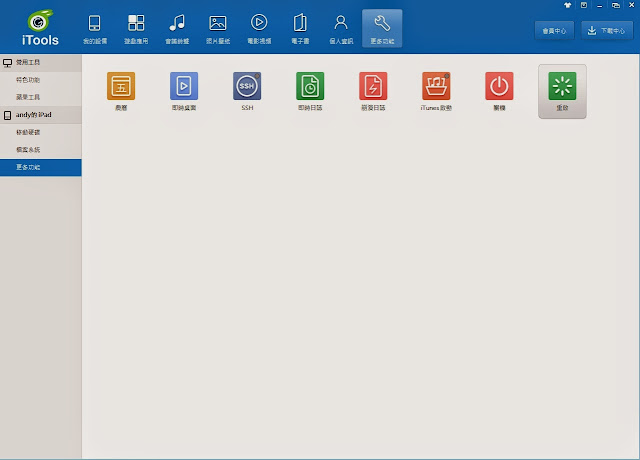Select 蘋果工具 in the sidebar
640x460 pixels.
[x=28, y=97]
